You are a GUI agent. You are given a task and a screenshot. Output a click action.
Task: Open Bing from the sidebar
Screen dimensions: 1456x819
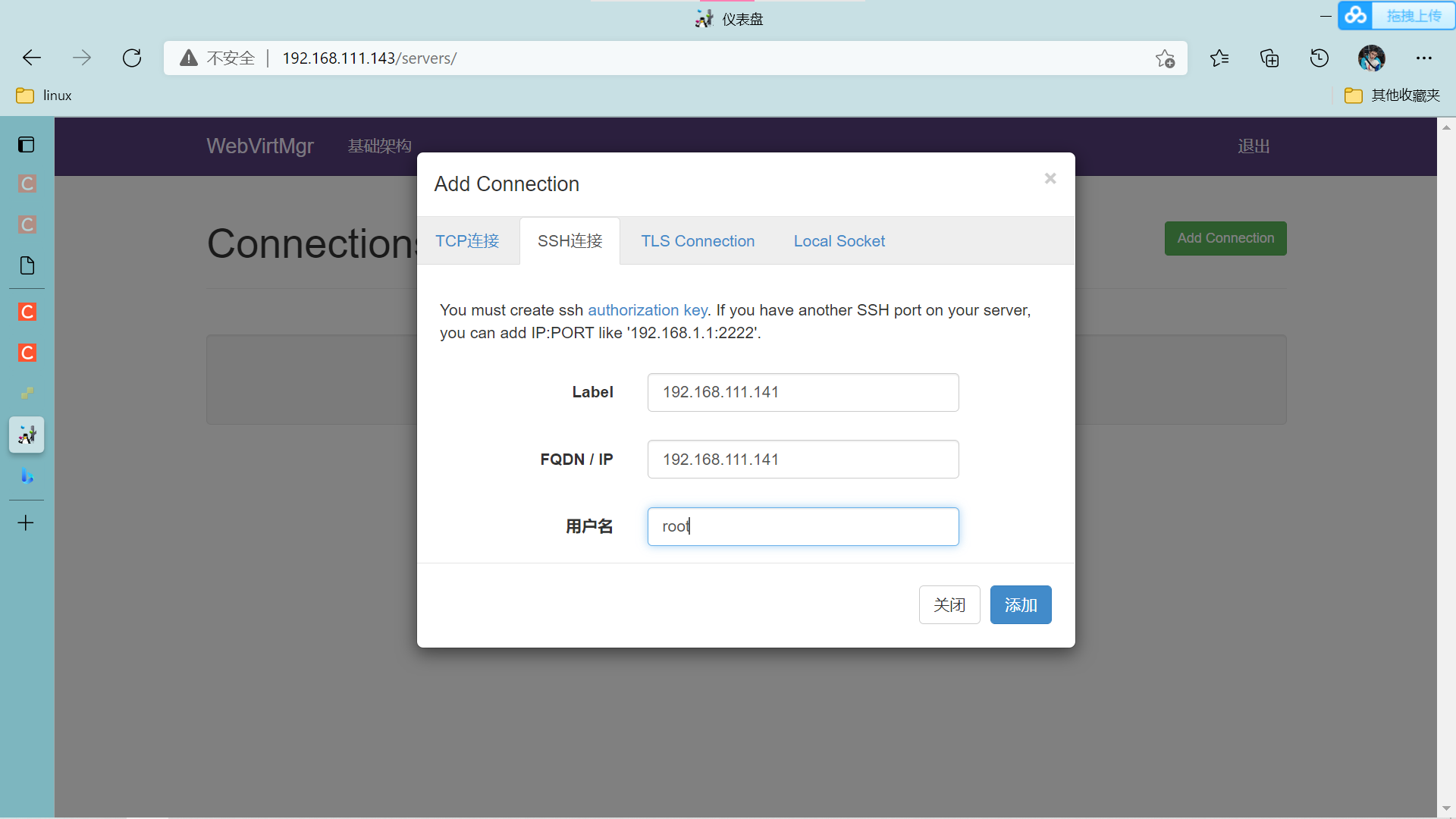[27, 476]
